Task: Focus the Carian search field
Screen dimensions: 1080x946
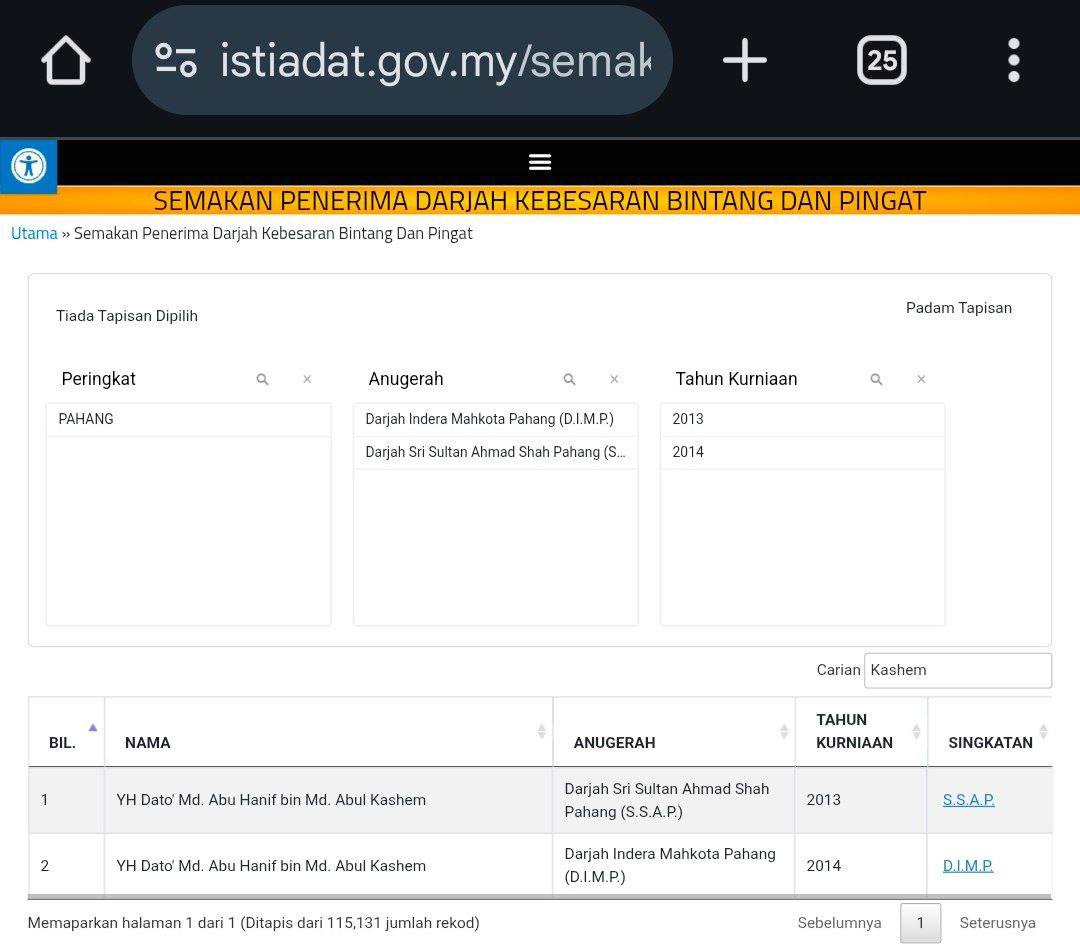Action: (957, 670)
